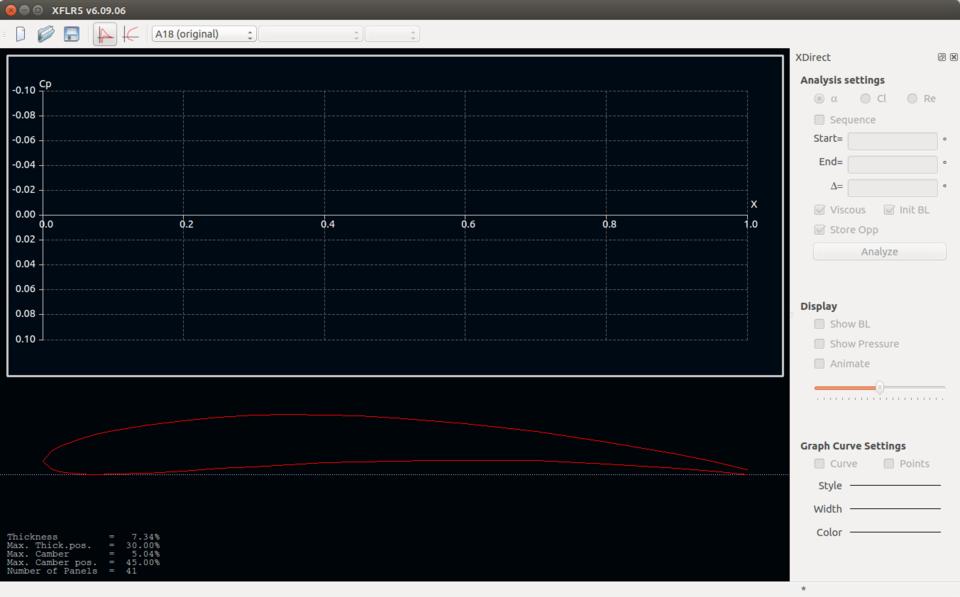Screen dimensions: 960x597
Task: Close the XDirect dock panel
Action: (953, 58)
